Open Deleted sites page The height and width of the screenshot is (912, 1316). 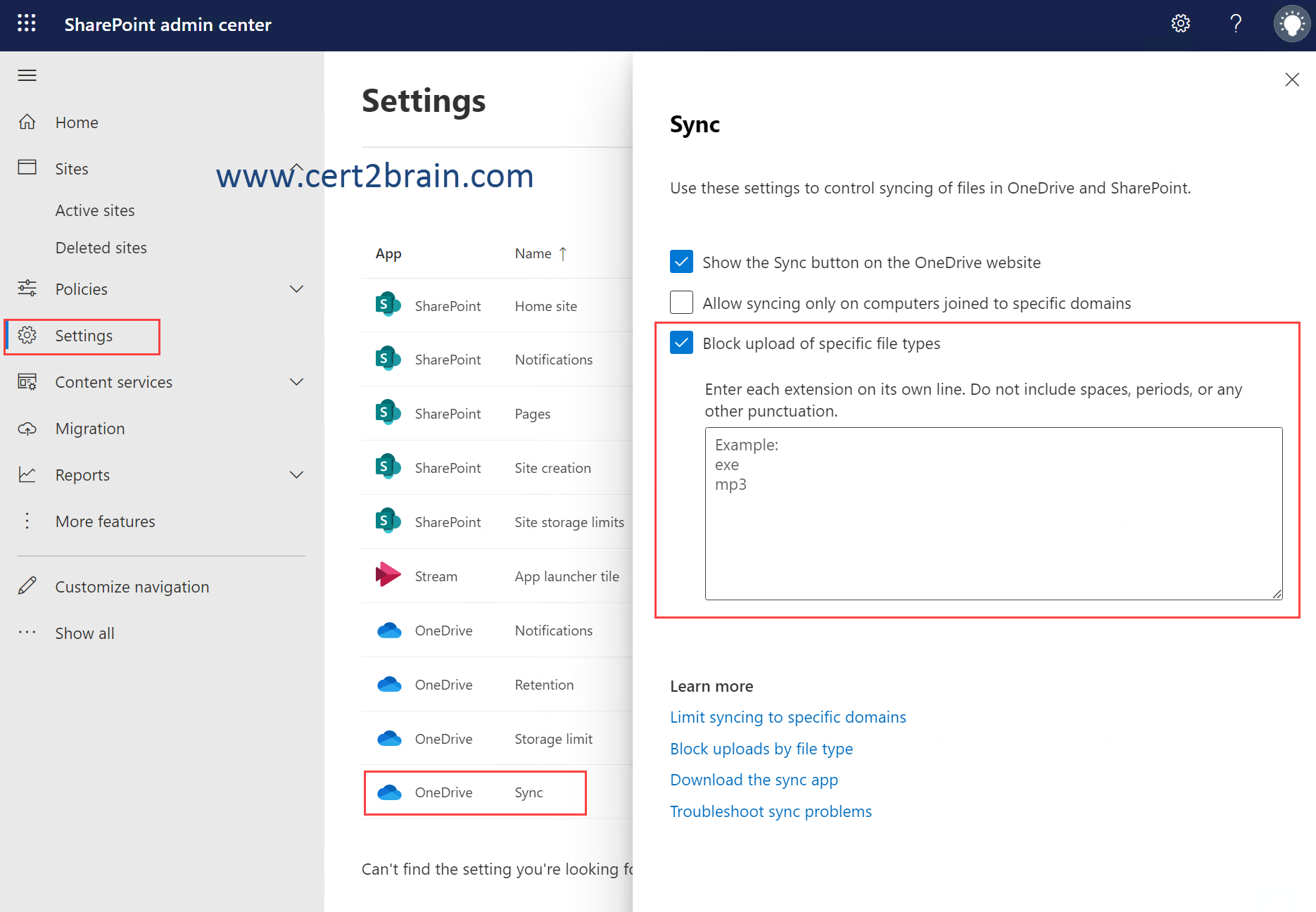click(101, 248)
